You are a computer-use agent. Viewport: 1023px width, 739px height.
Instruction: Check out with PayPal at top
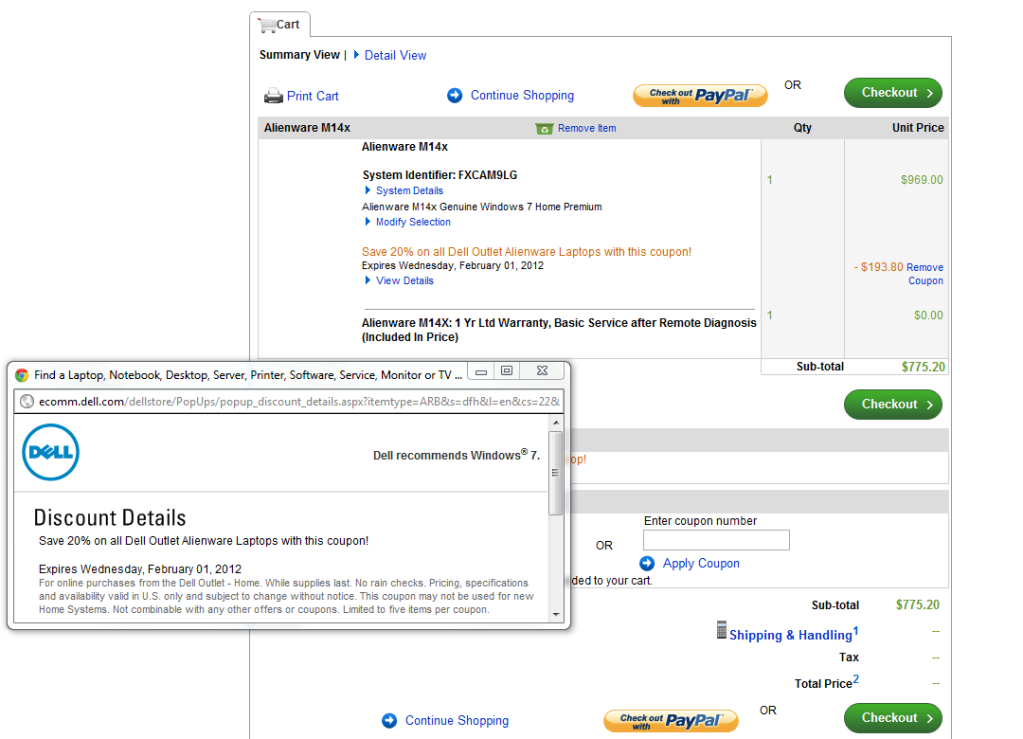(x=700, y=96)
